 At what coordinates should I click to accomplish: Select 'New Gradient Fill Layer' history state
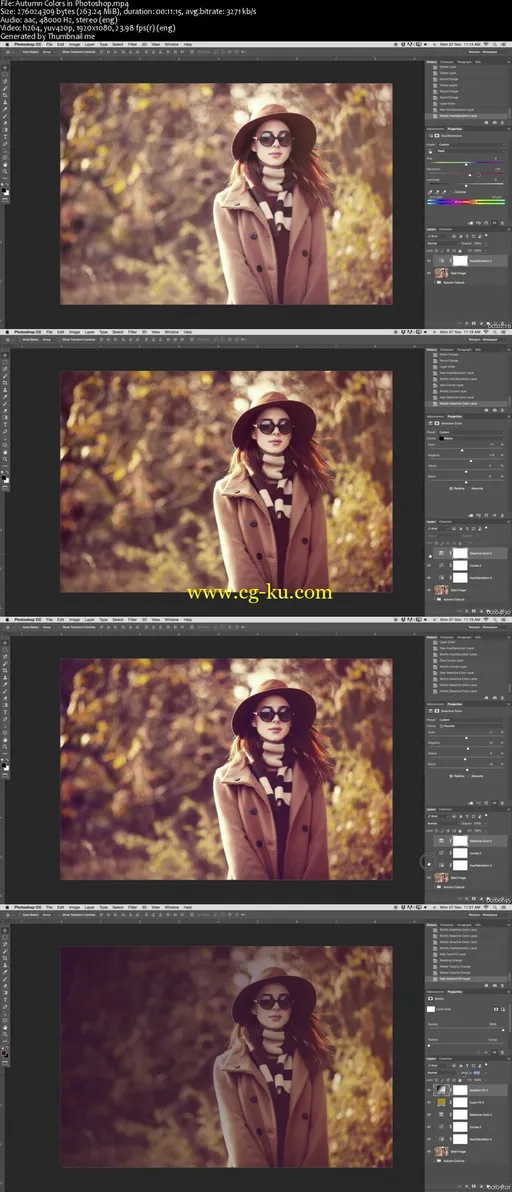click(454, 978)
